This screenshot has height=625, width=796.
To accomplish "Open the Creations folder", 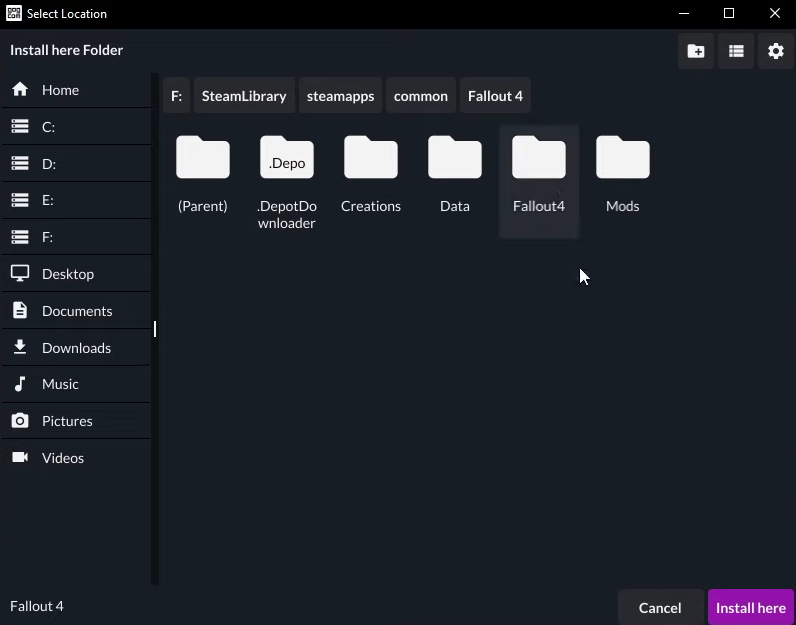I will point(371,160).
